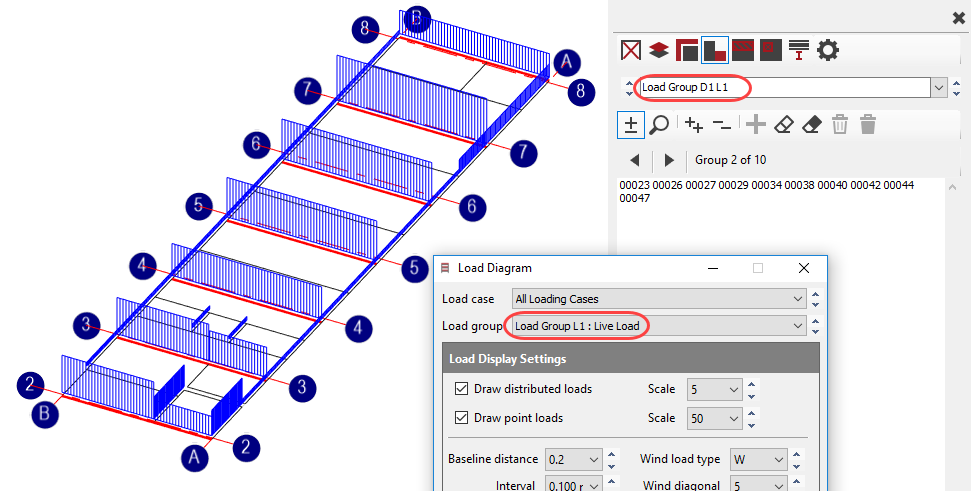Viewport: 971px width, 491px height.
Task: Click the grey single plus icon
Action: [x=755, y=124]
